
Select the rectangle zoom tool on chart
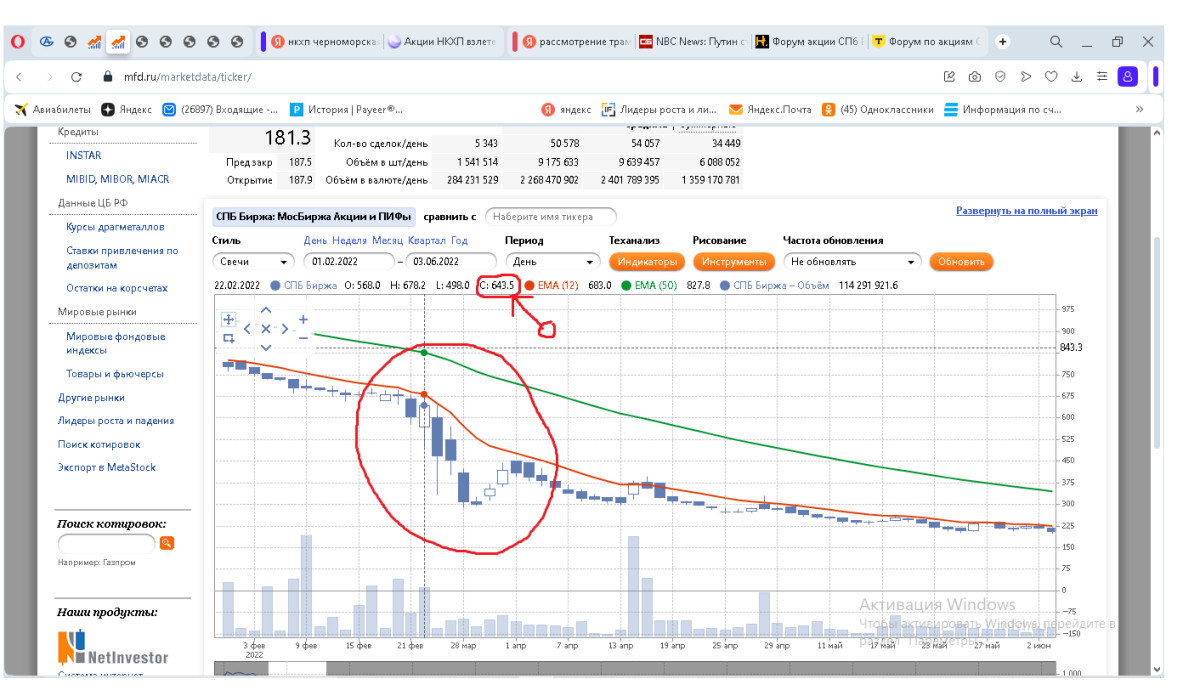point(229,338)
